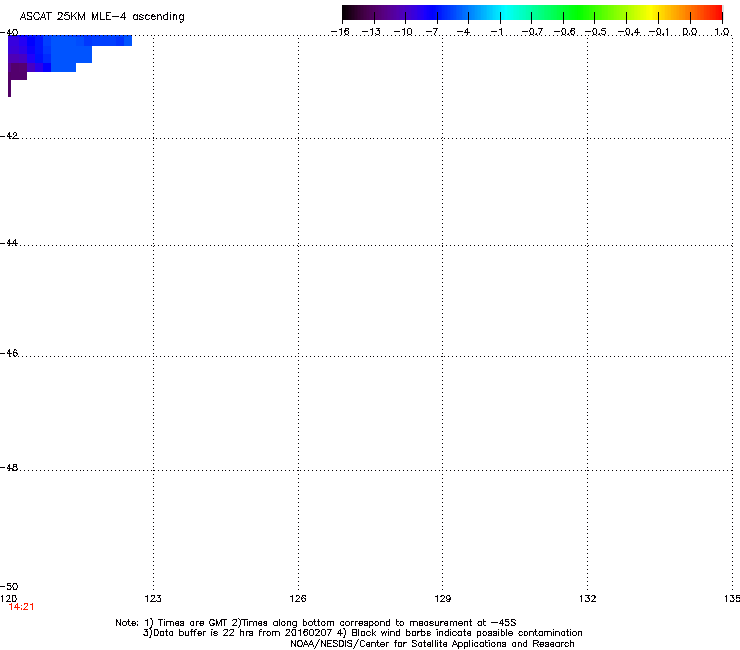This screenshot has height=650, width=740.
Task: Click the -13 colorbar label
Action: click(x=371, y=32)
